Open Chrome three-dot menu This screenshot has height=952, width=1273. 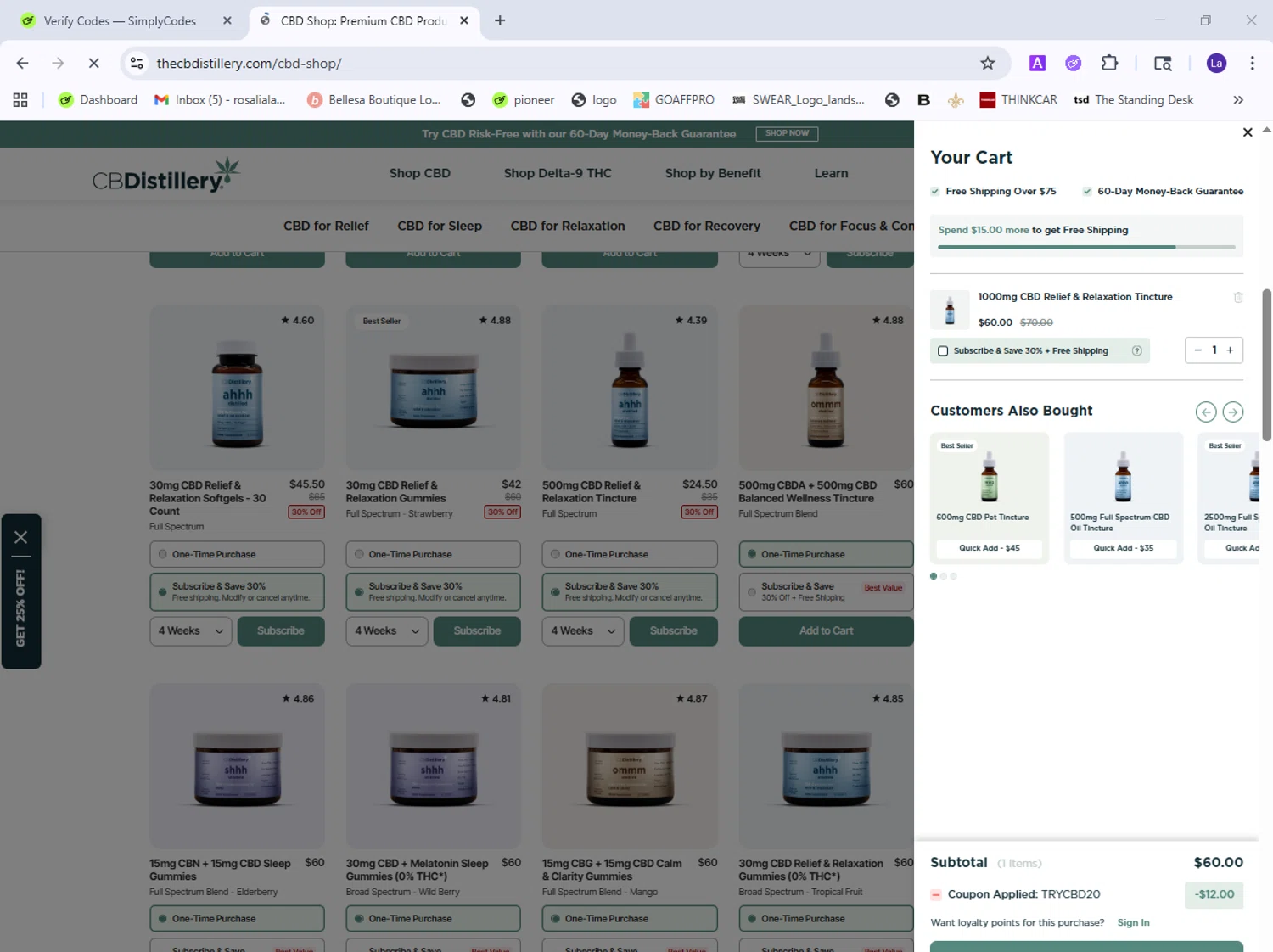coord(1252,64)
